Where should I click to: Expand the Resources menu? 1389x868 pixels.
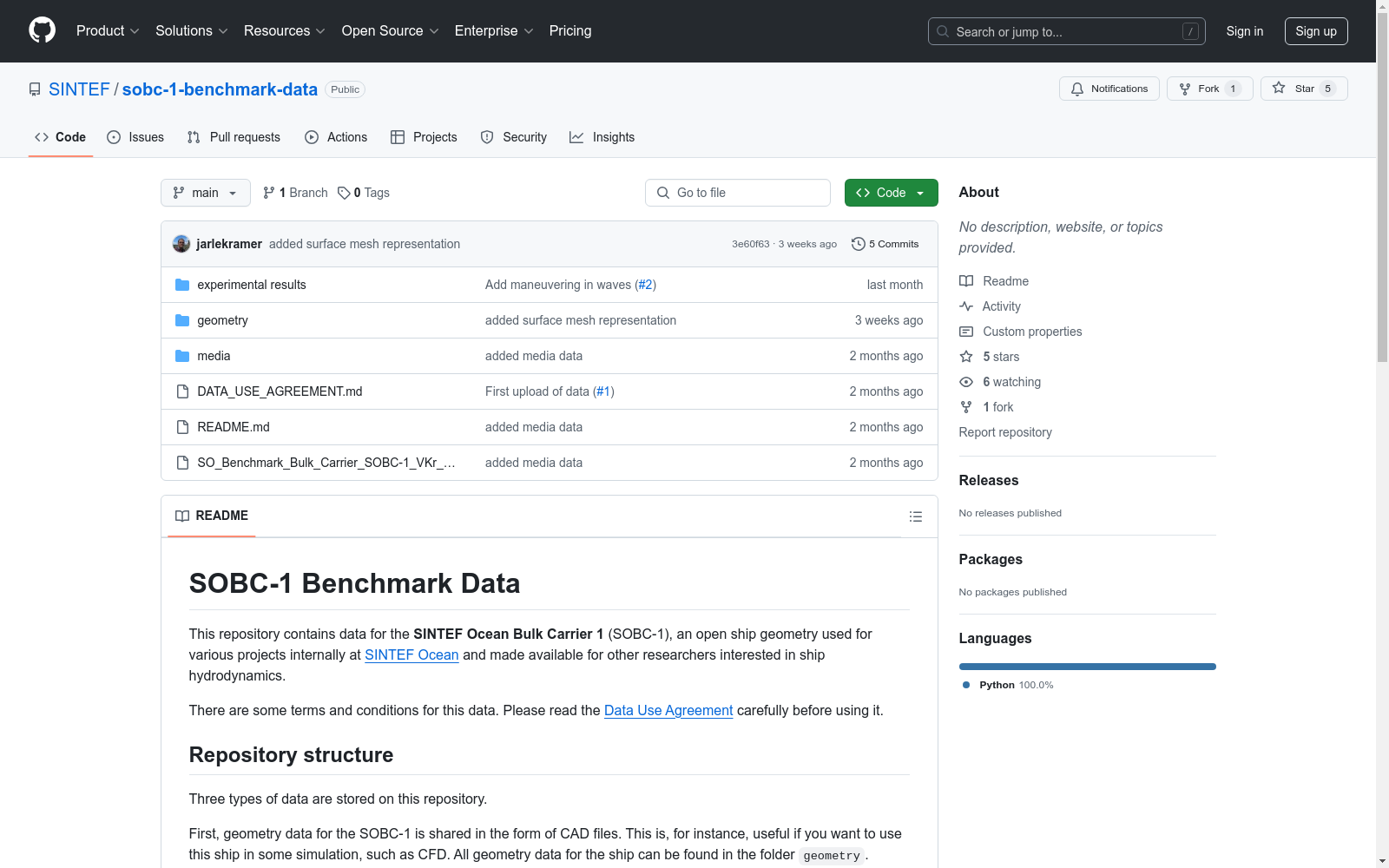click(285, 31)
